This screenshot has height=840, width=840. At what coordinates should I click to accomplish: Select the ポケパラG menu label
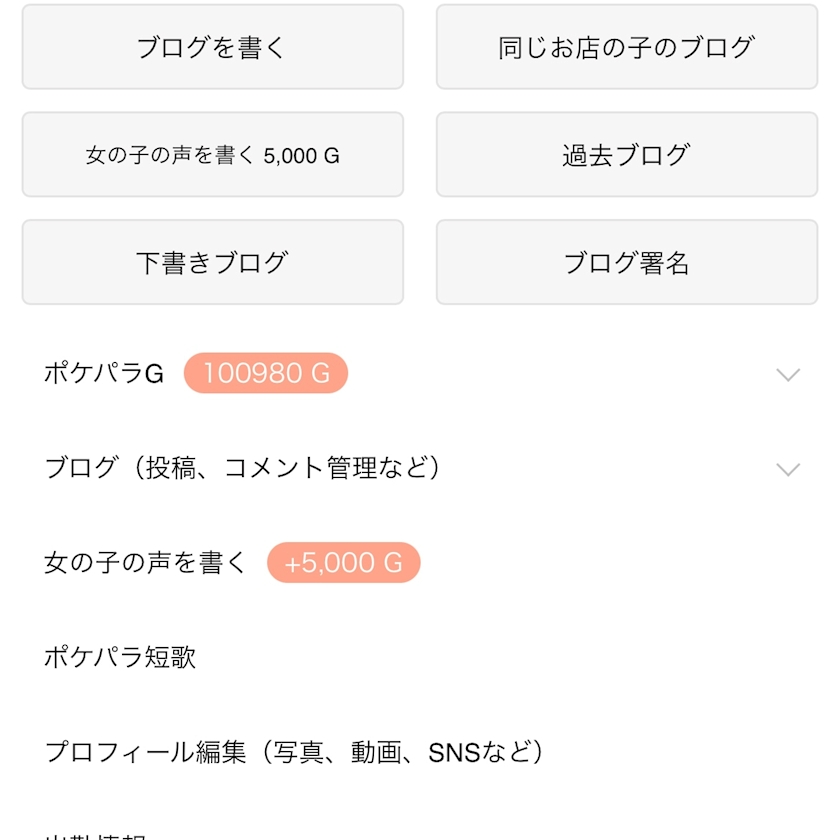tap(103, 374)
